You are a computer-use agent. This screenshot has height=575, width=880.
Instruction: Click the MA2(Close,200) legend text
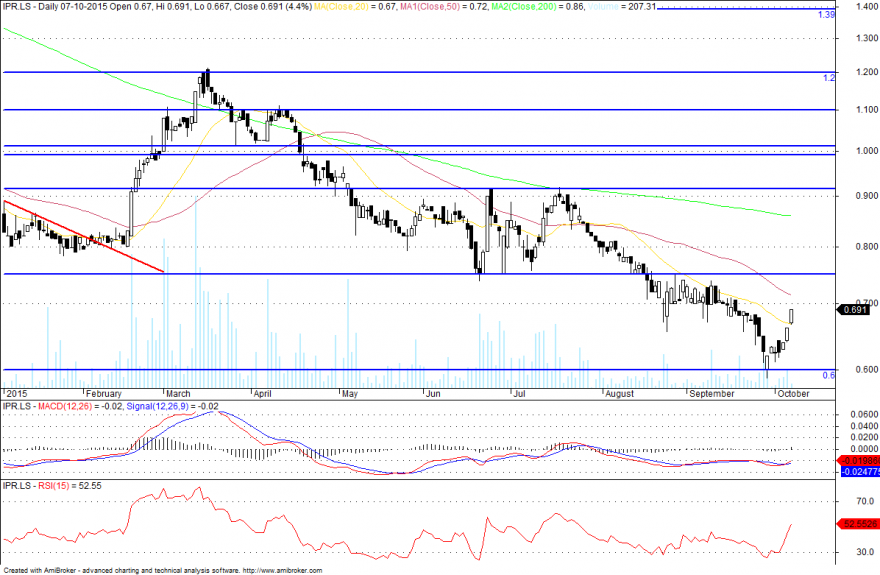tap(524, 7)
